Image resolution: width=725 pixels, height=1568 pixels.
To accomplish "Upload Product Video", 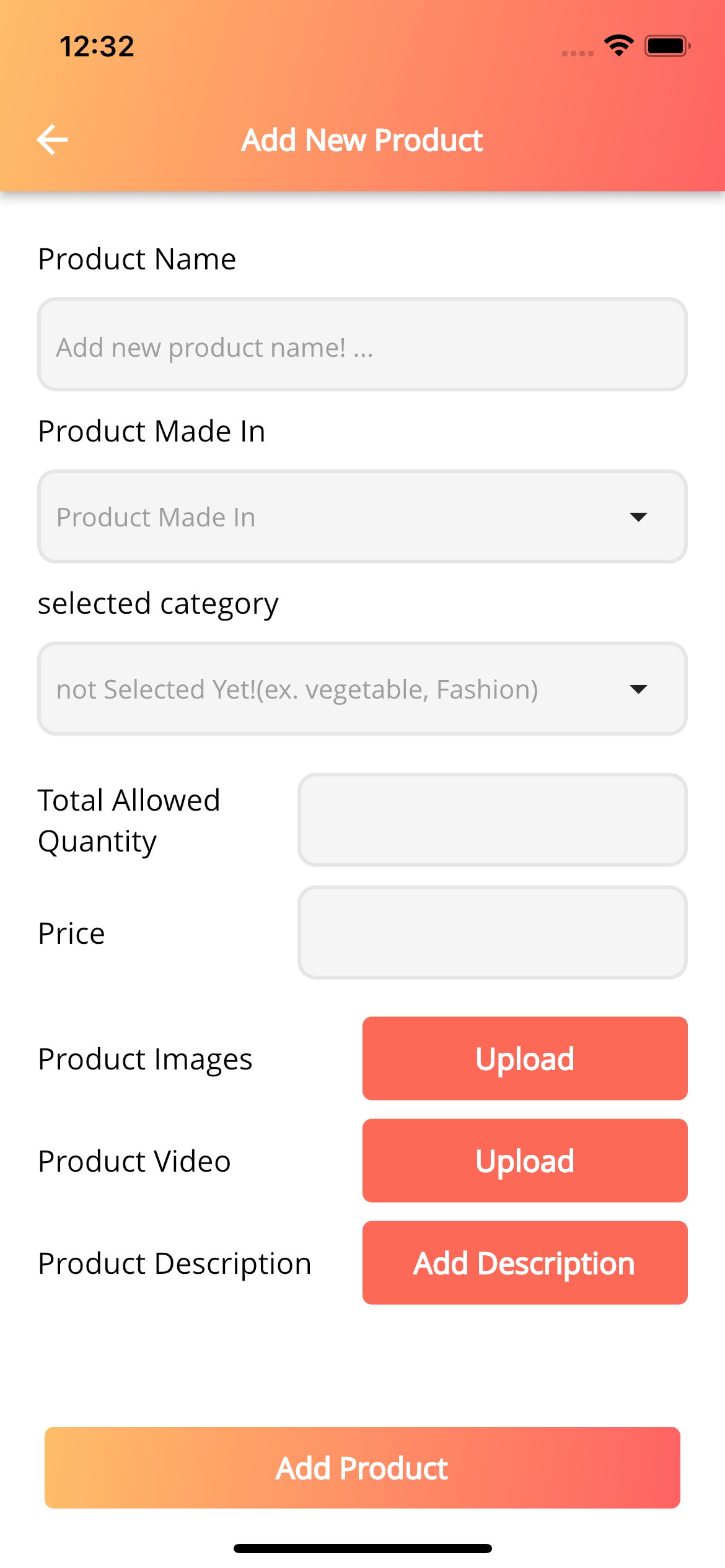I will tap(525, 1161).
